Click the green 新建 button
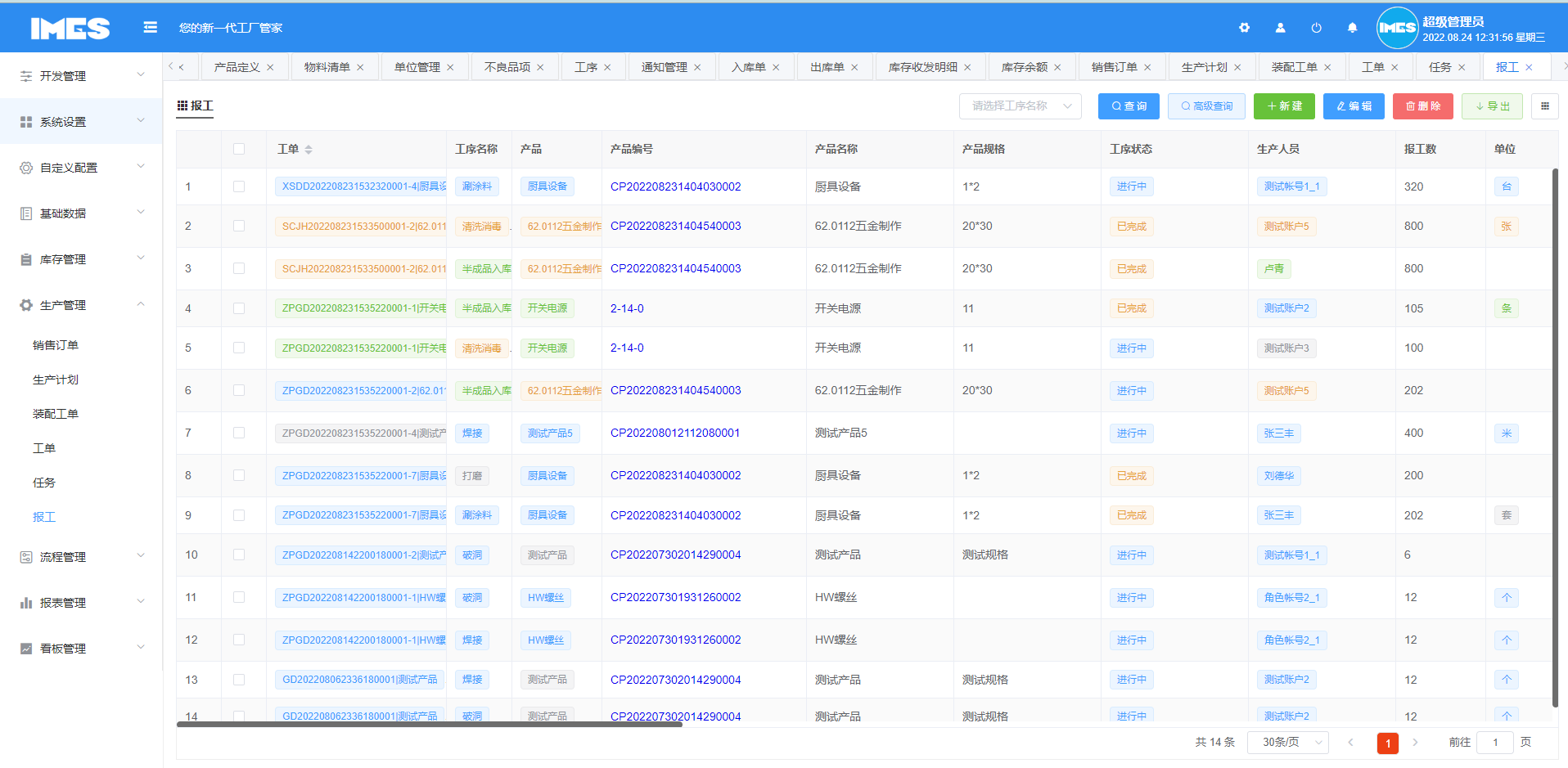 tap(1284, 106)
